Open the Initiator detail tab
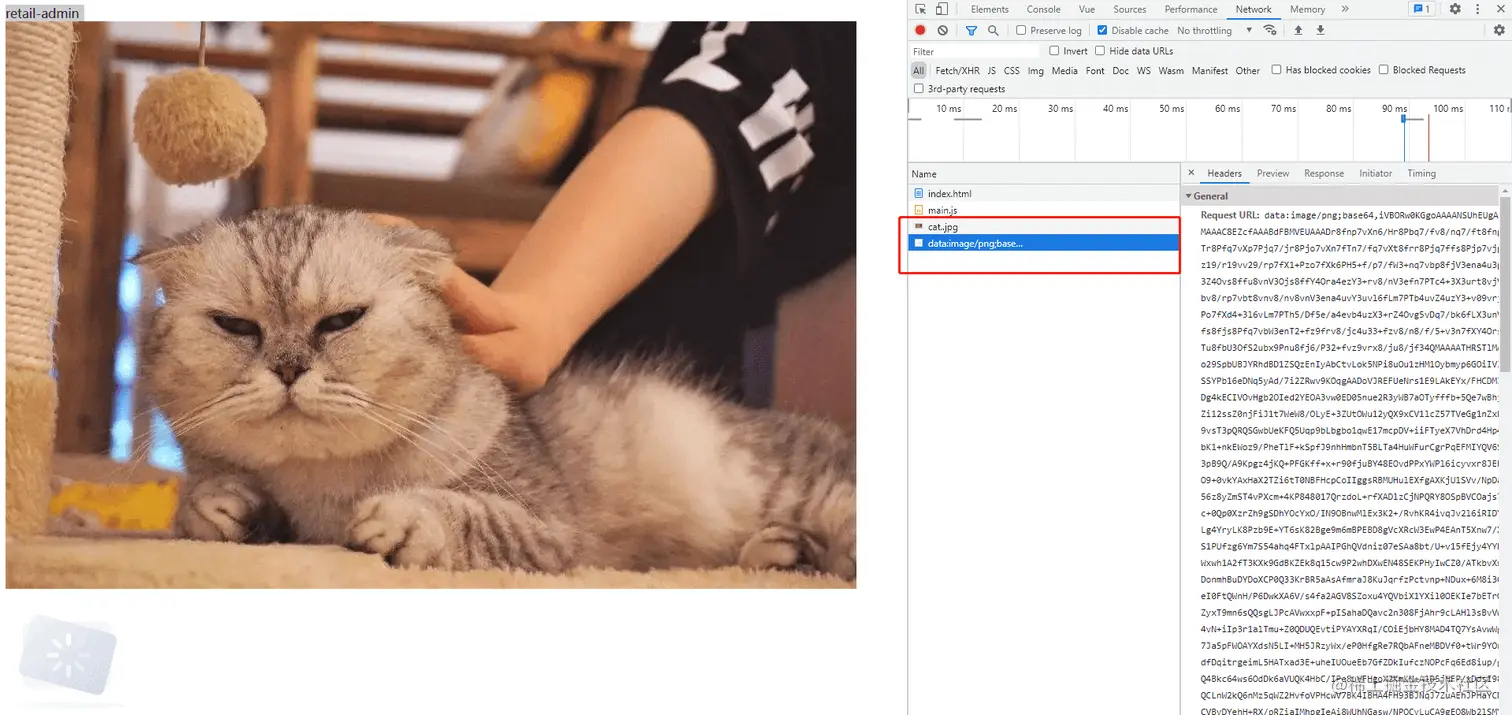1512x715 pixels. [1376, 173]
